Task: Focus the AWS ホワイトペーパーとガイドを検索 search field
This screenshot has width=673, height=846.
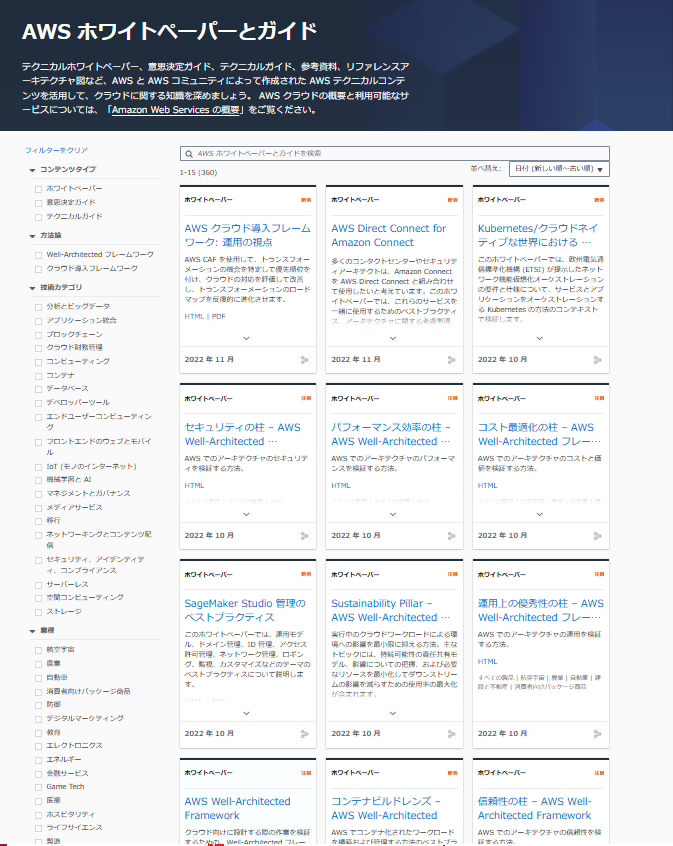Action: coord(395,154)
